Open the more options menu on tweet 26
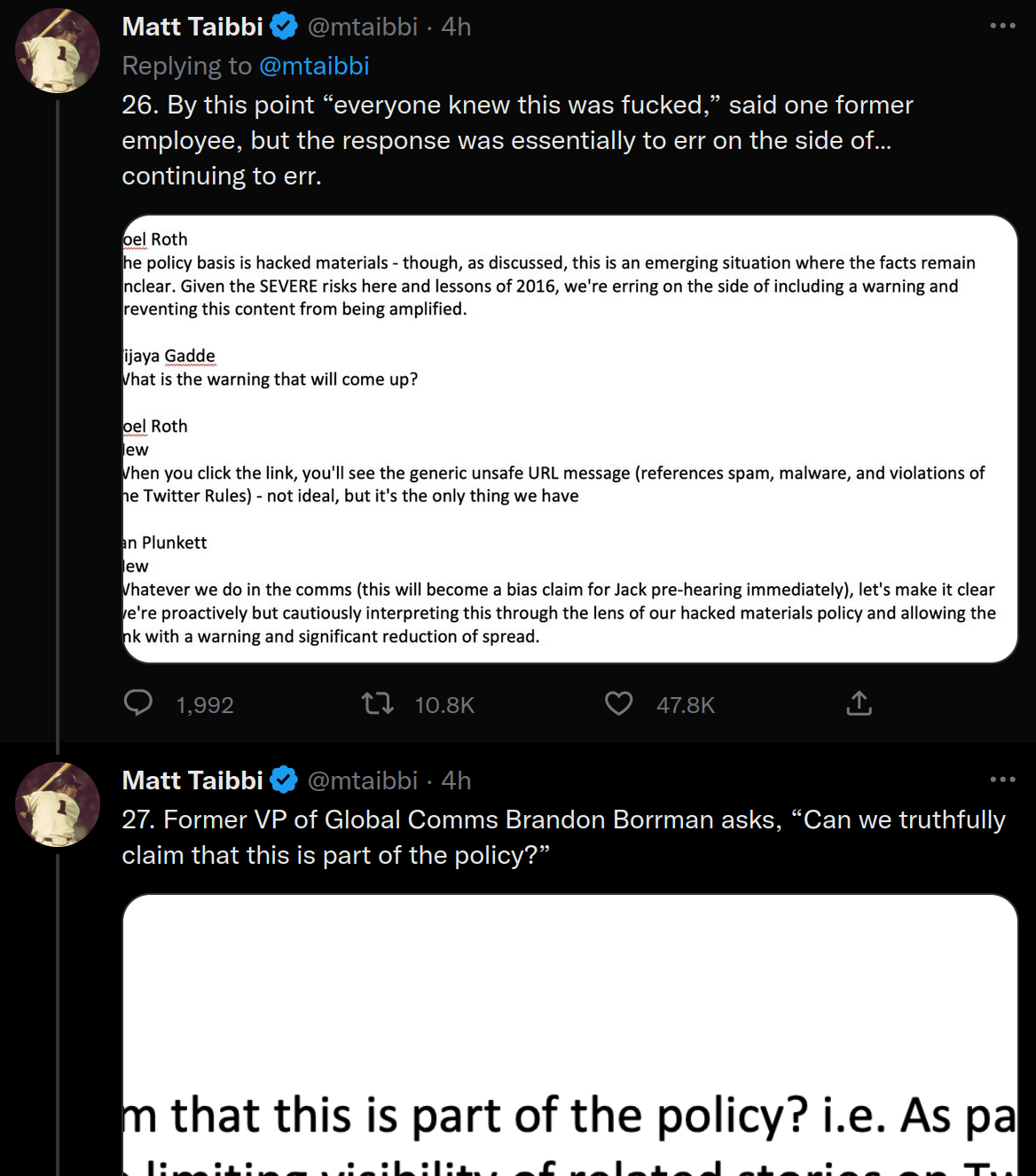 pos(1002,26)
